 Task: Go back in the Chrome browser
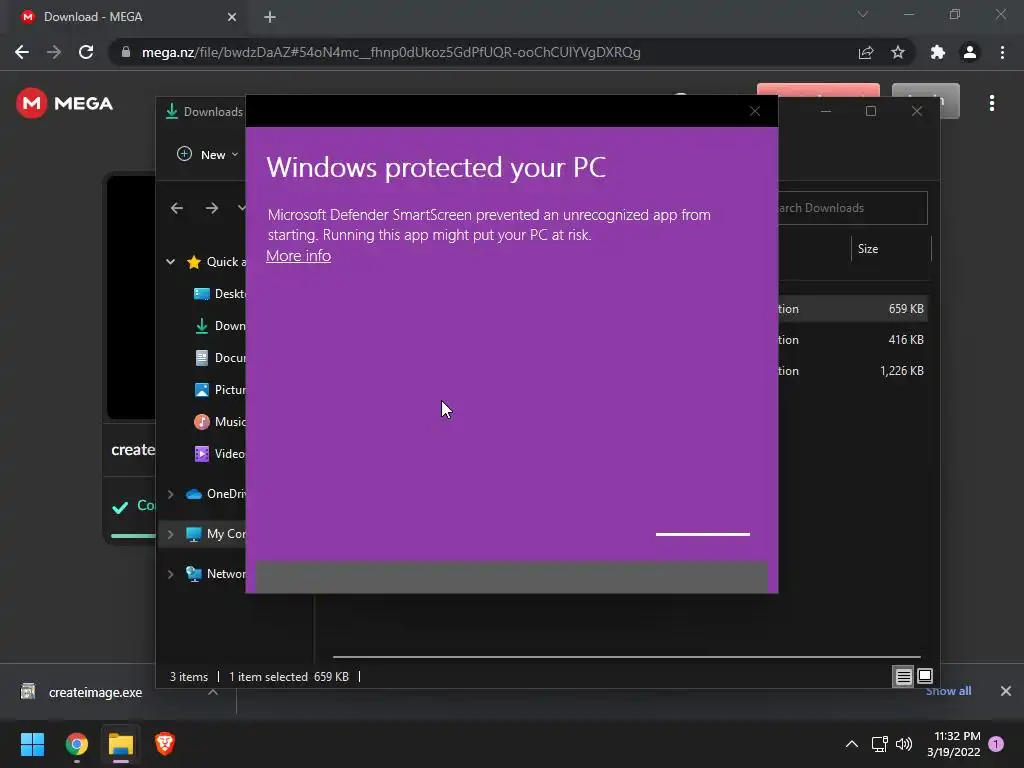coord(22,52)
